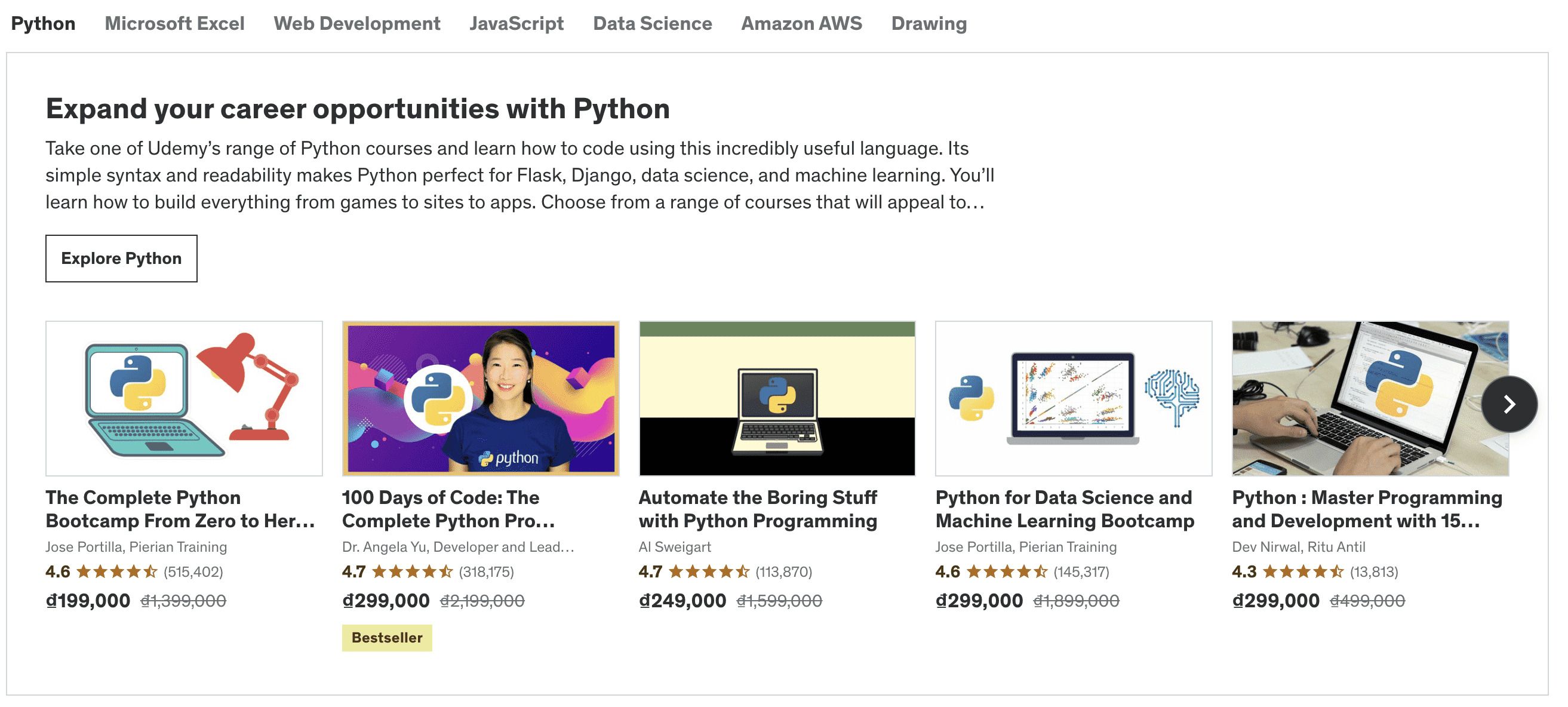The height and width of the screenshot is (707, 1568).
Task: Click The Complete Python Bootcamp title link
Action: 180,509
